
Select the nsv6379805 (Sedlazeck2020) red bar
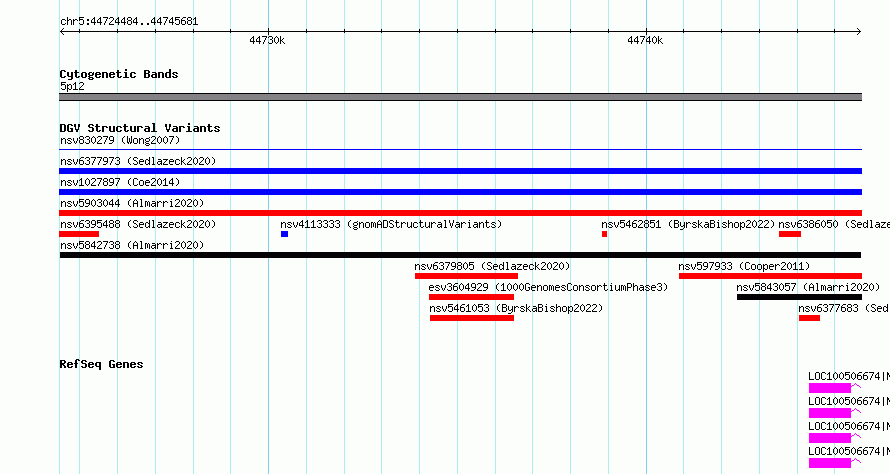click(x=466, y=276)
